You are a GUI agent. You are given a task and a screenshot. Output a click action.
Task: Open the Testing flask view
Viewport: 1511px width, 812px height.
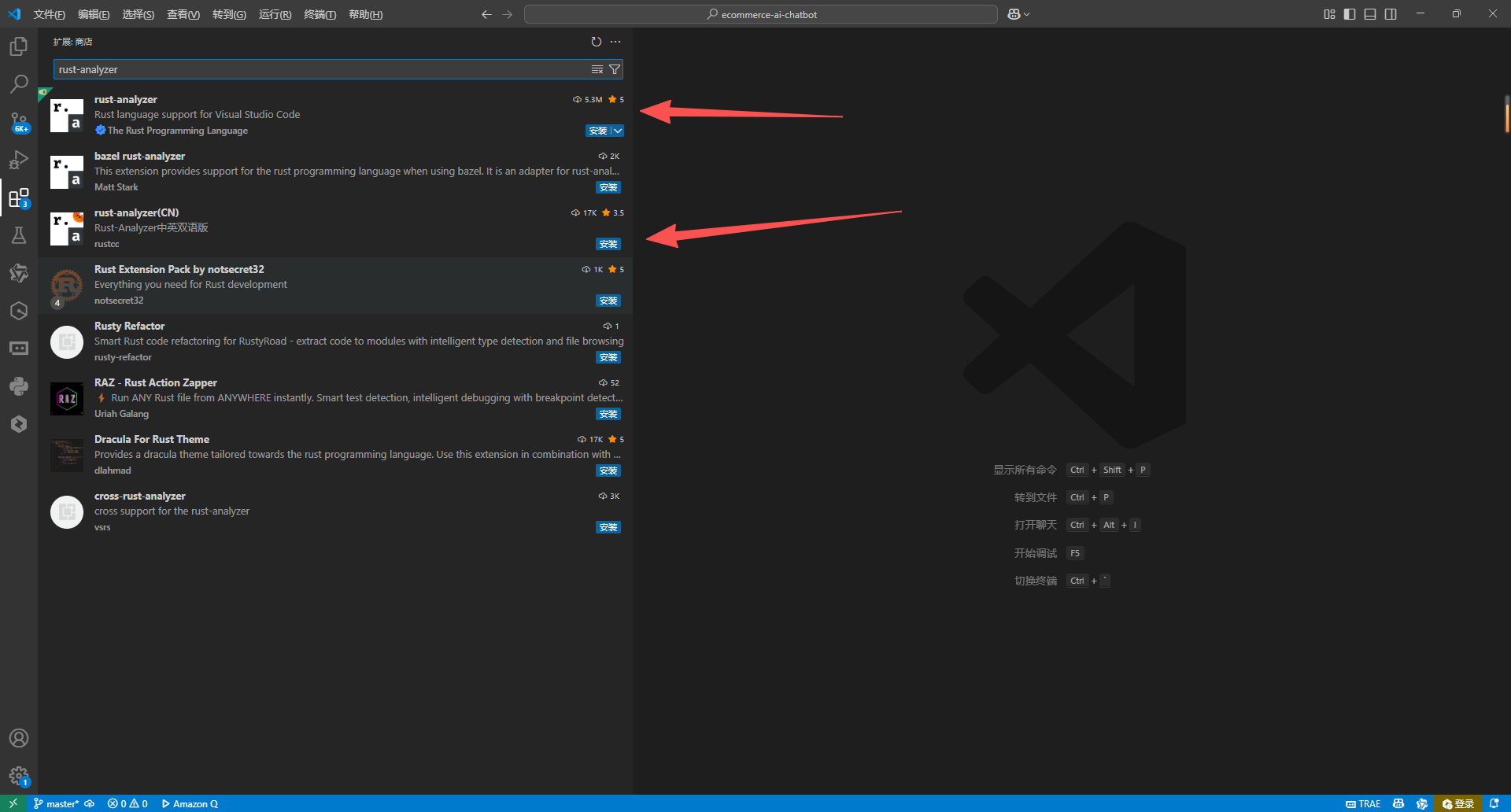(19, 235)
